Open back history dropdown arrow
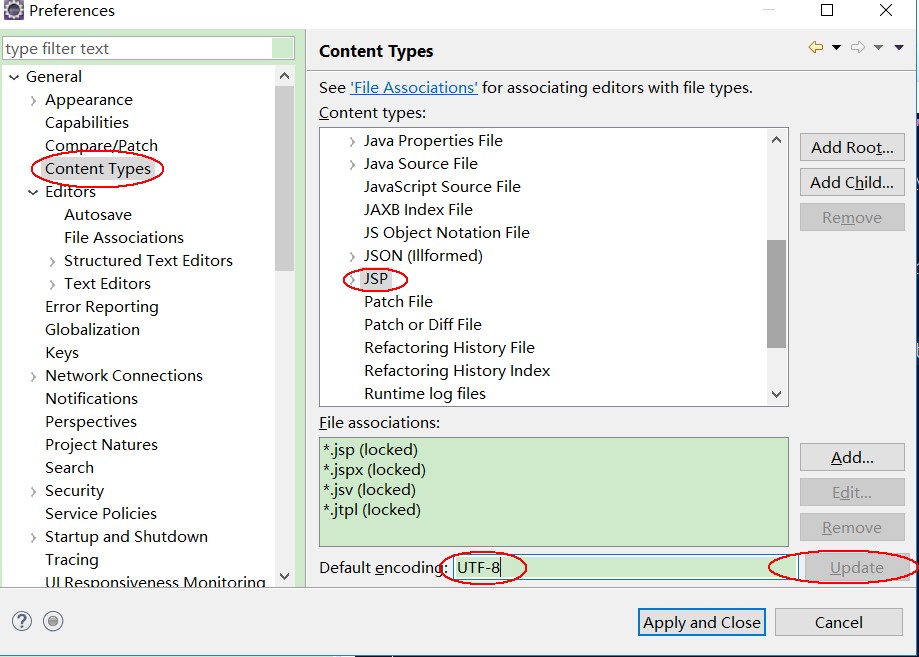Screen dimensions: 919x657 coord(837,47)
